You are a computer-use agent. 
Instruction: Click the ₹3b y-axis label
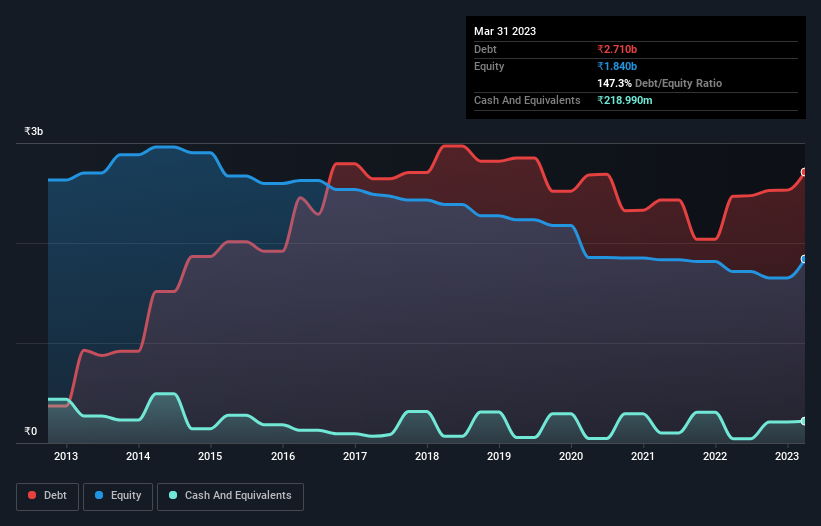click(34, 131)
